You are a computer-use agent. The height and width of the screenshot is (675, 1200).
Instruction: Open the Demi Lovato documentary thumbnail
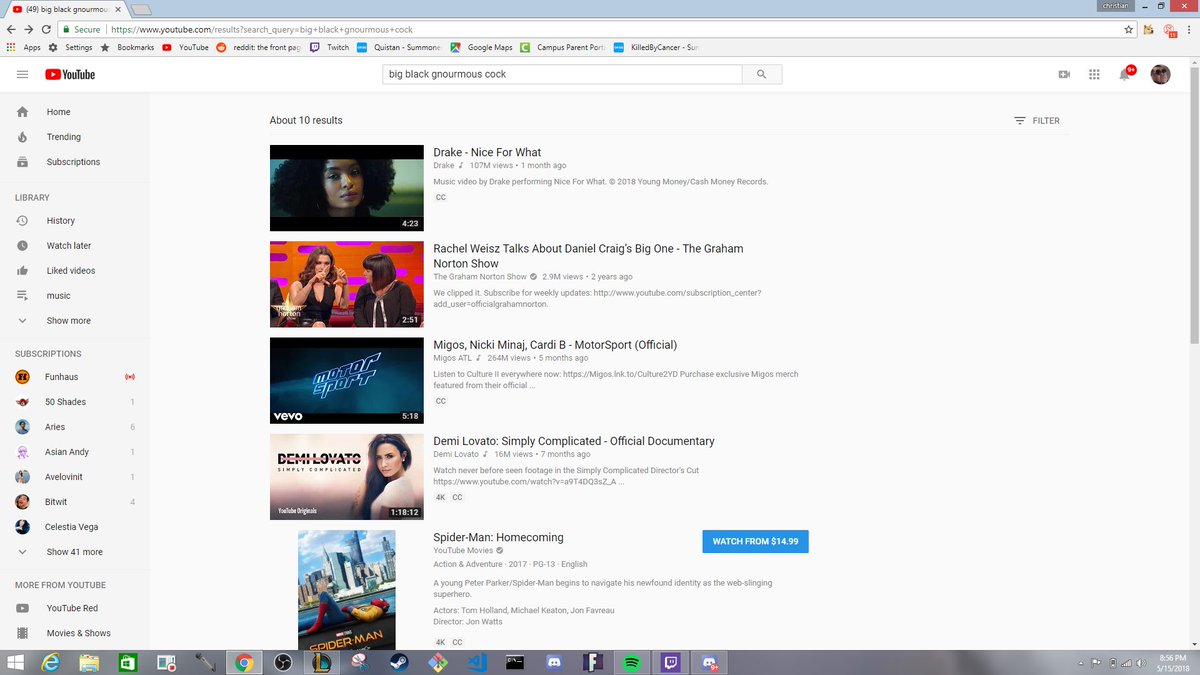tap(347, 477)
